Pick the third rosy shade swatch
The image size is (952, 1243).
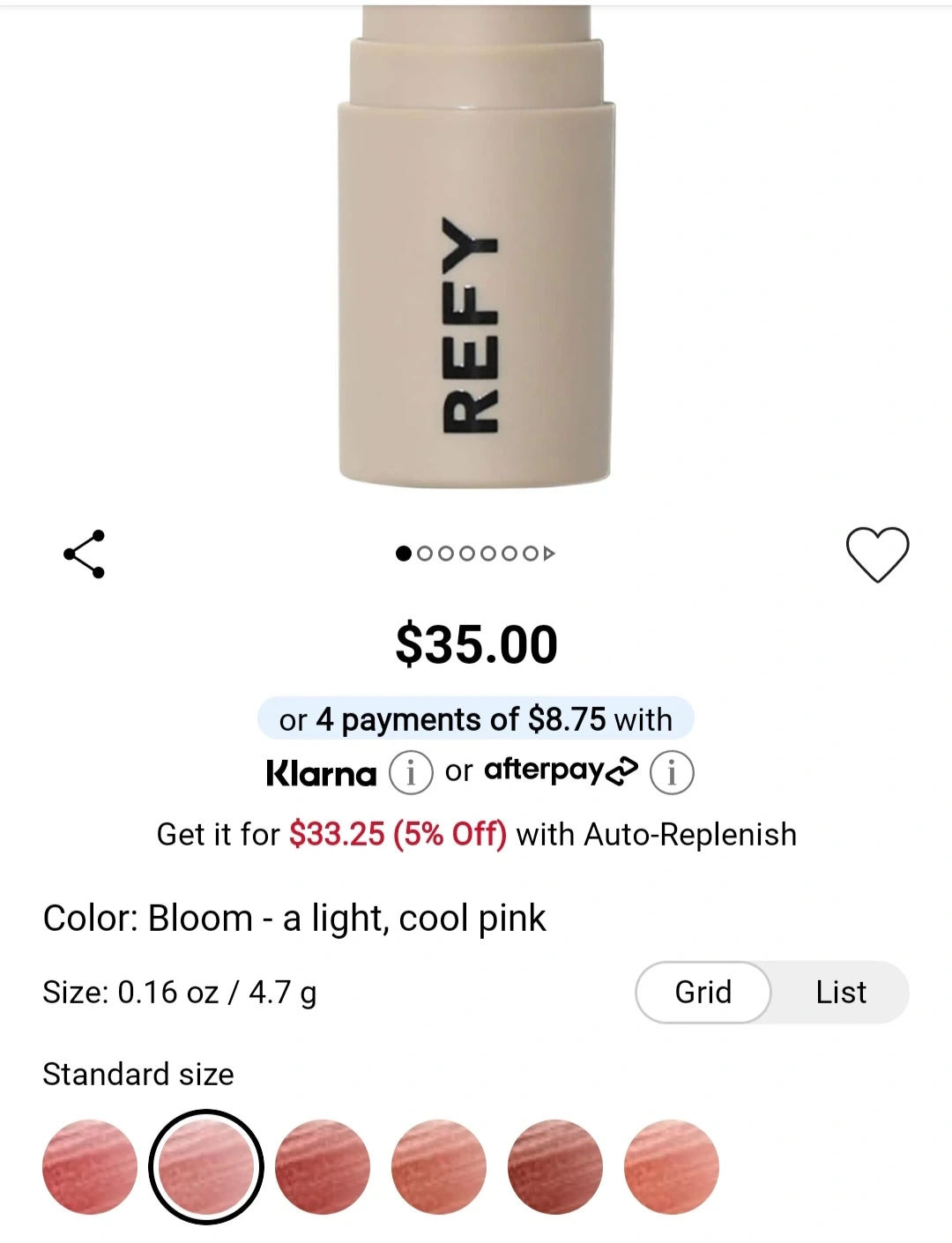pos(323,1167)
